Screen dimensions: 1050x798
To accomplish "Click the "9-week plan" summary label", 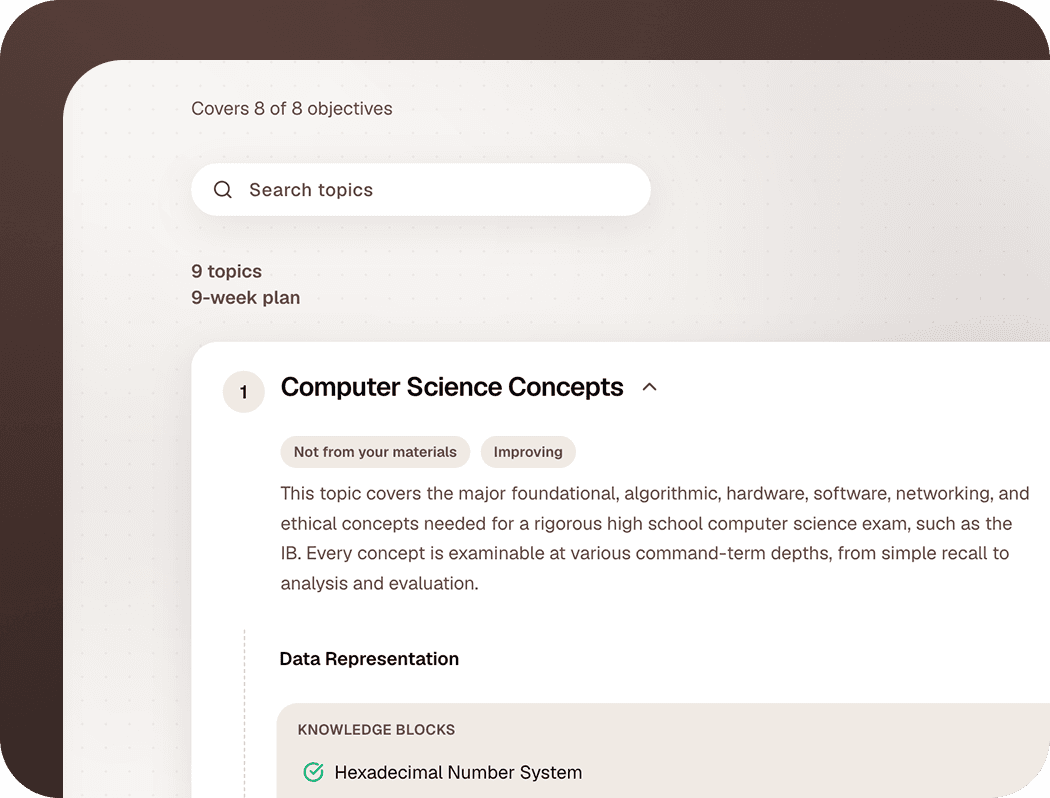I will (246, 297).
